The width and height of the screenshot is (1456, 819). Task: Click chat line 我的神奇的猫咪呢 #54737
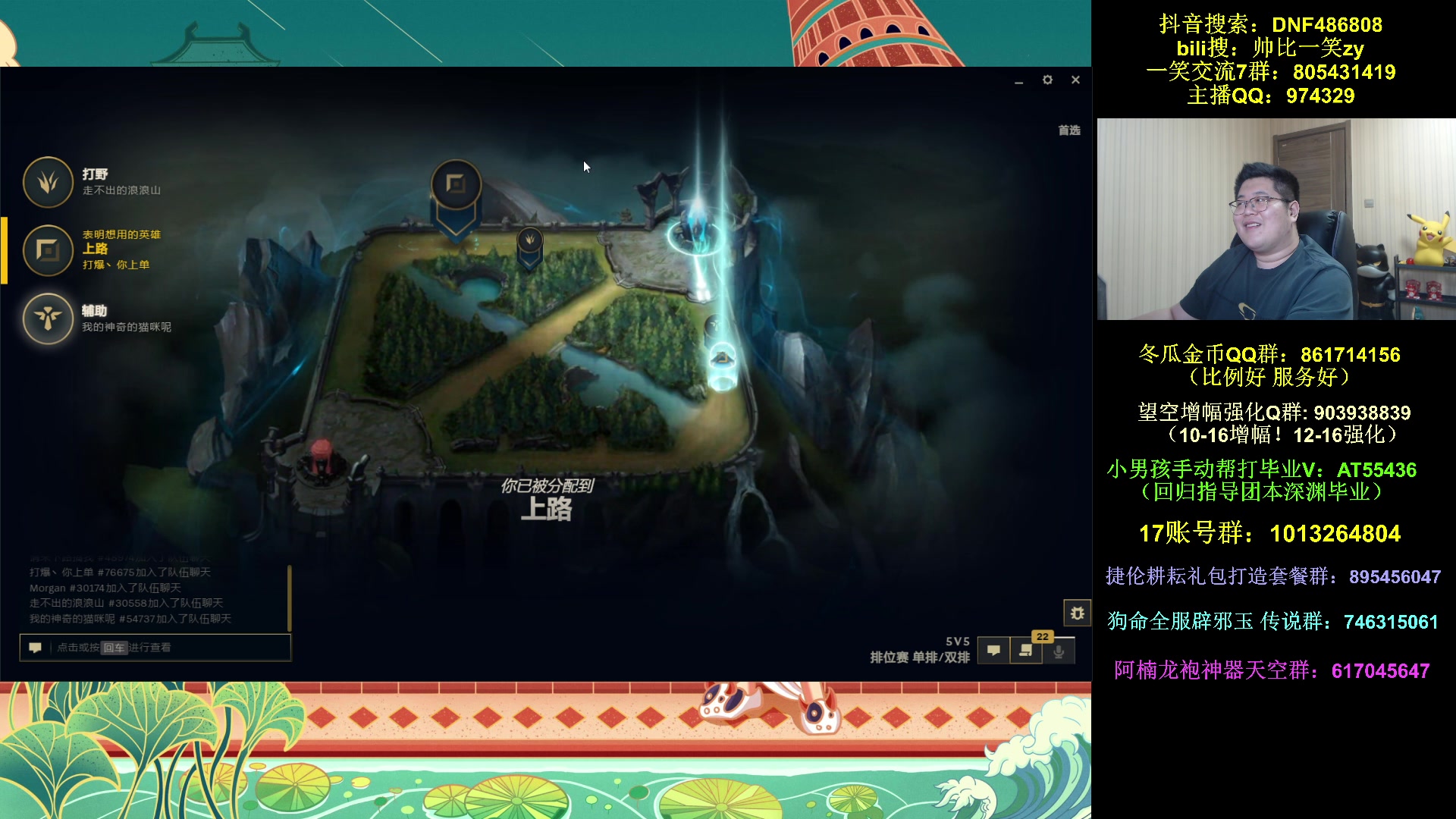pyautogui.click(x=130, y=619)
